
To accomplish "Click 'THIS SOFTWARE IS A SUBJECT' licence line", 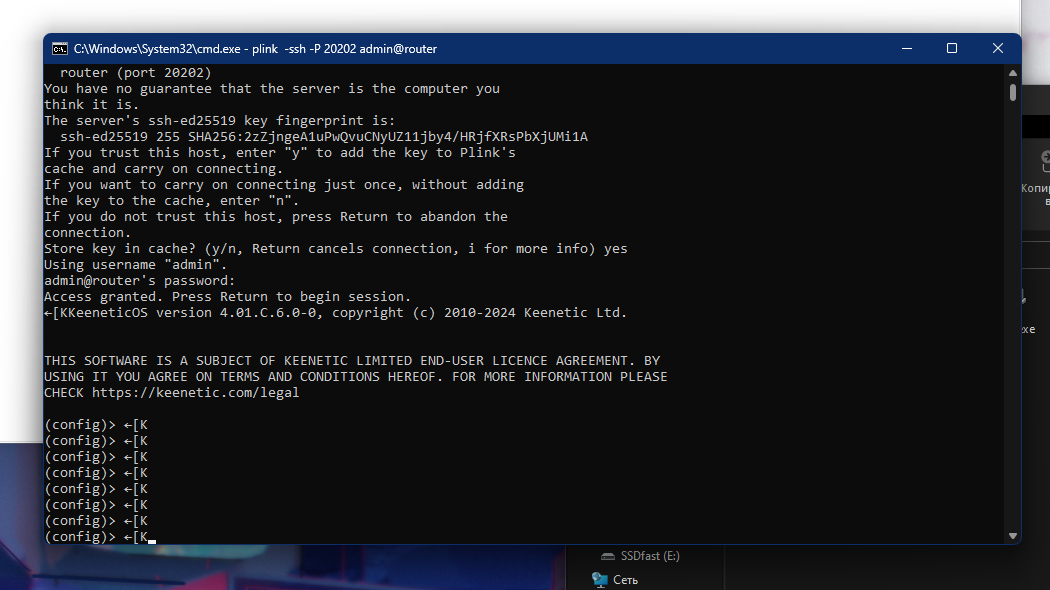I will pyautogui.click(x=352, y=361).
